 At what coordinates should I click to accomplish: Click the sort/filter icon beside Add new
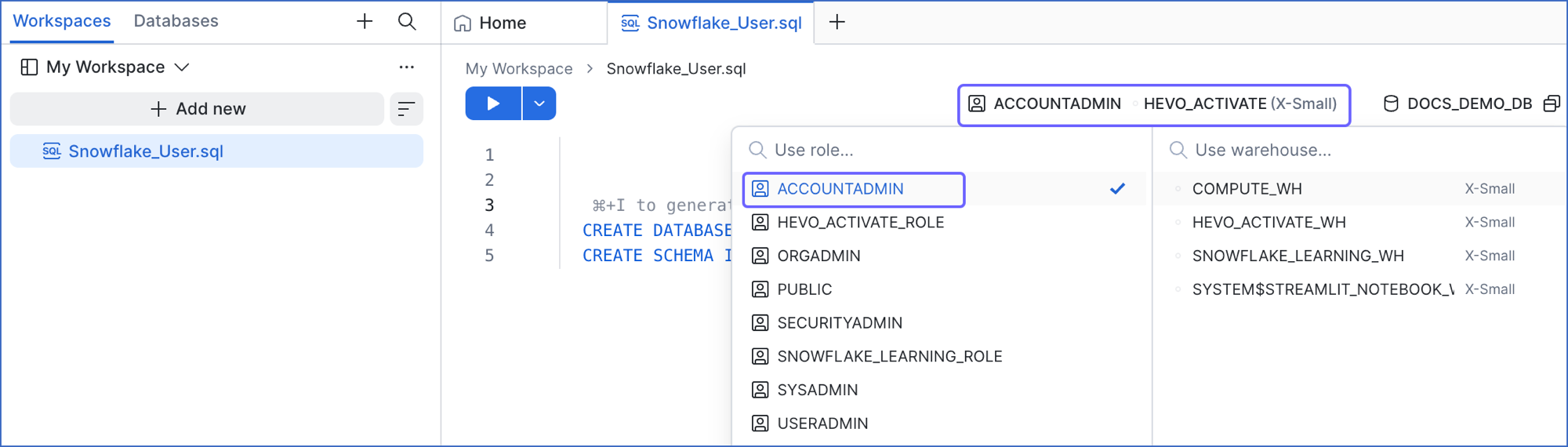tap(406, 109)
